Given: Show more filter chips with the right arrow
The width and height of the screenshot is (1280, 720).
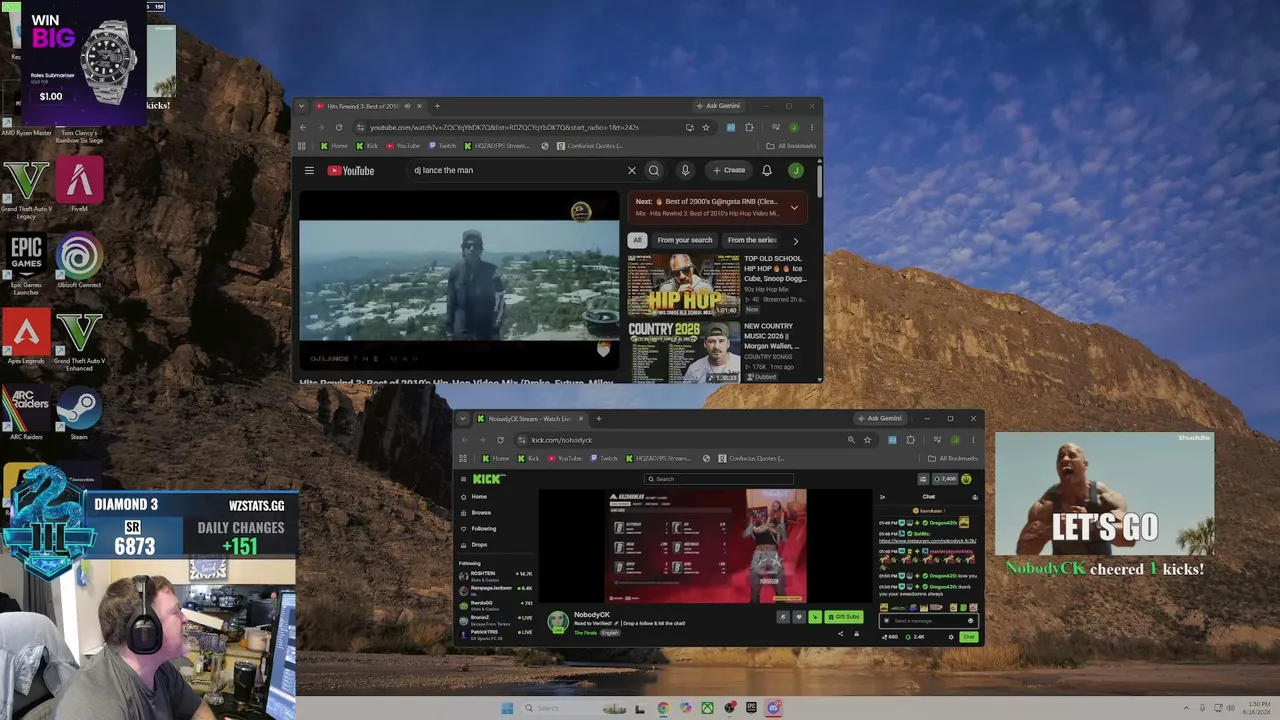Looking at the screenshot, I should pyautogui.click(x=795, y=241).
